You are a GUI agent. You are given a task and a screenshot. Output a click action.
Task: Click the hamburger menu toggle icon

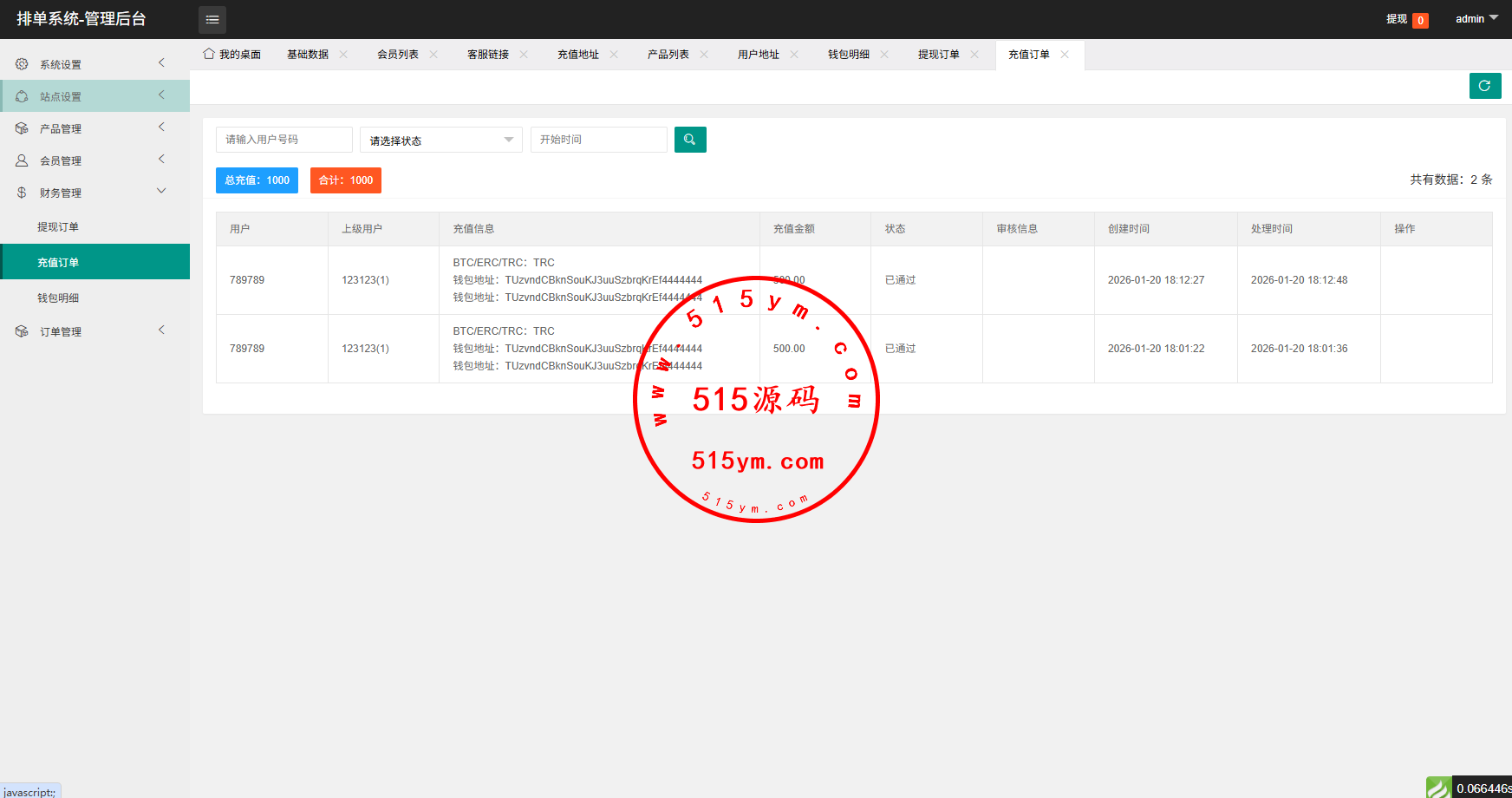(x=212, y=19)
